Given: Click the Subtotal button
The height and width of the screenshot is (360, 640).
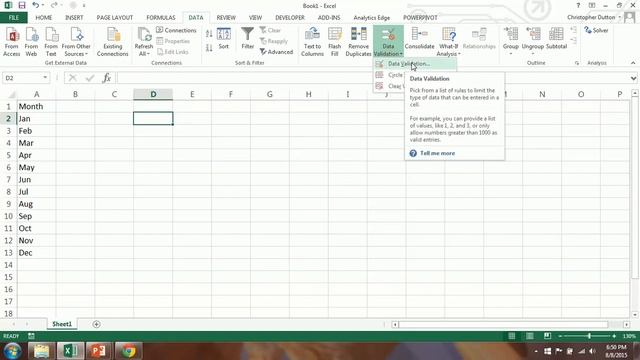Looking at the screenshot, I should click(x=556, y=39).
